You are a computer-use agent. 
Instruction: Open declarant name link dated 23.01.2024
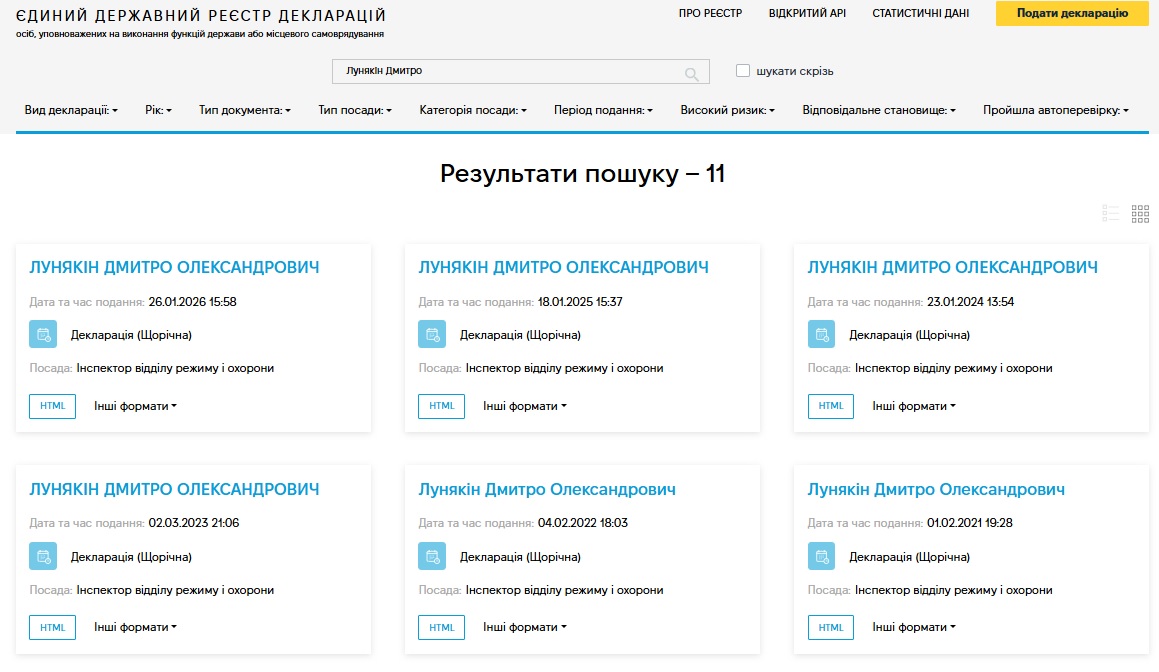[953, 268]
